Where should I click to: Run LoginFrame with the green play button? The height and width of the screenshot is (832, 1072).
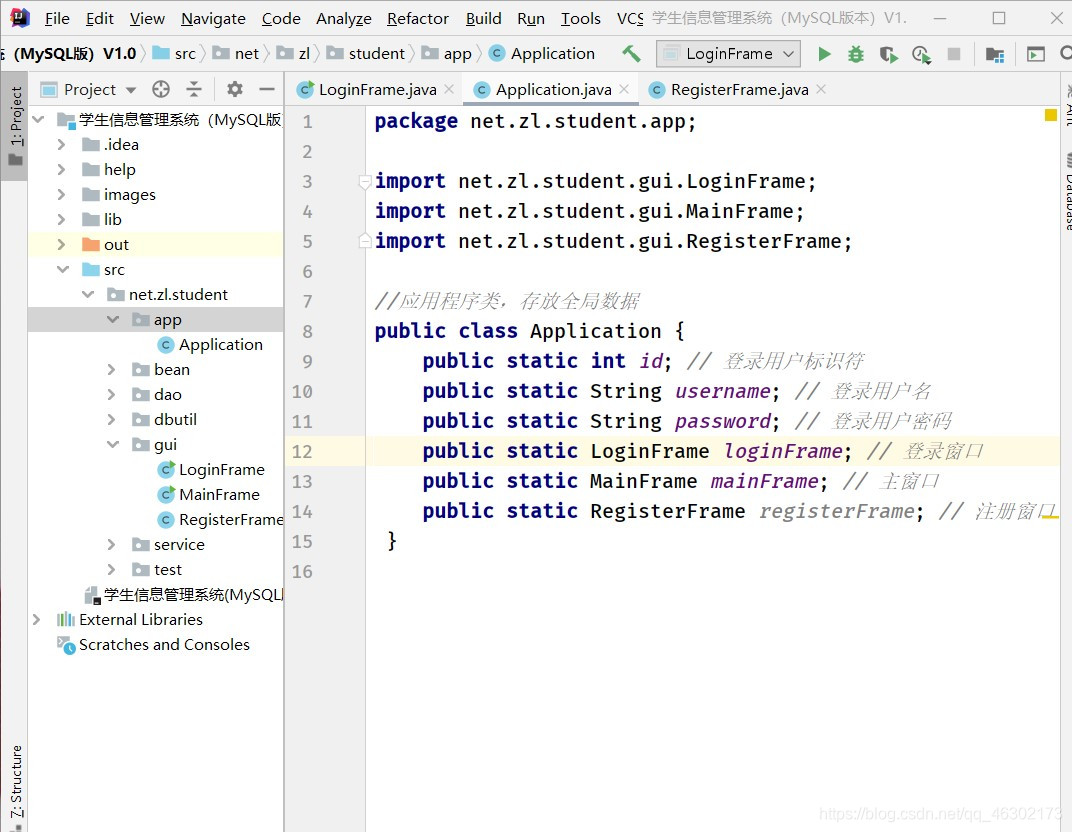(825, 53)
